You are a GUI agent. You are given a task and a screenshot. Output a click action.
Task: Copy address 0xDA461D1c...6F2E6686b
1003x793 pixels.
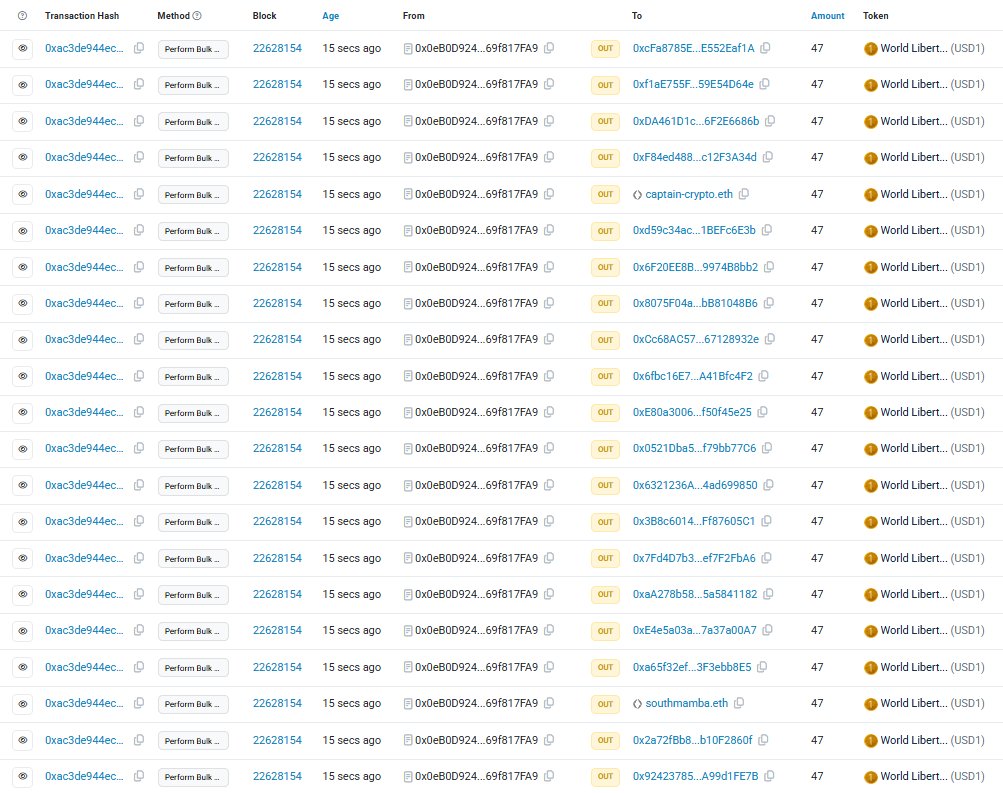770,121
